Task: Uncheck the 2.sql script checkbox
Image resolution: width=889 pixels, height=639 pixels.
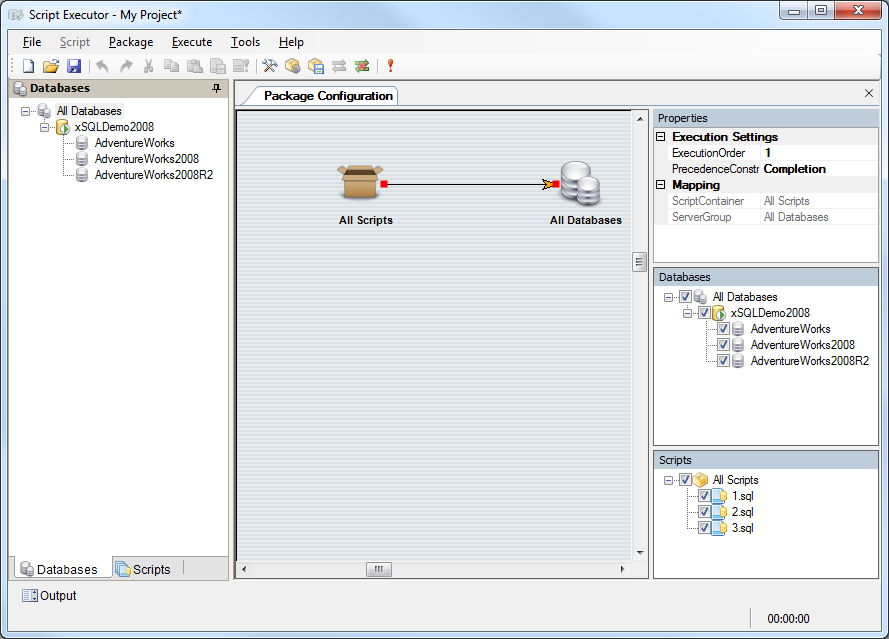Action: tap(704, 511)
